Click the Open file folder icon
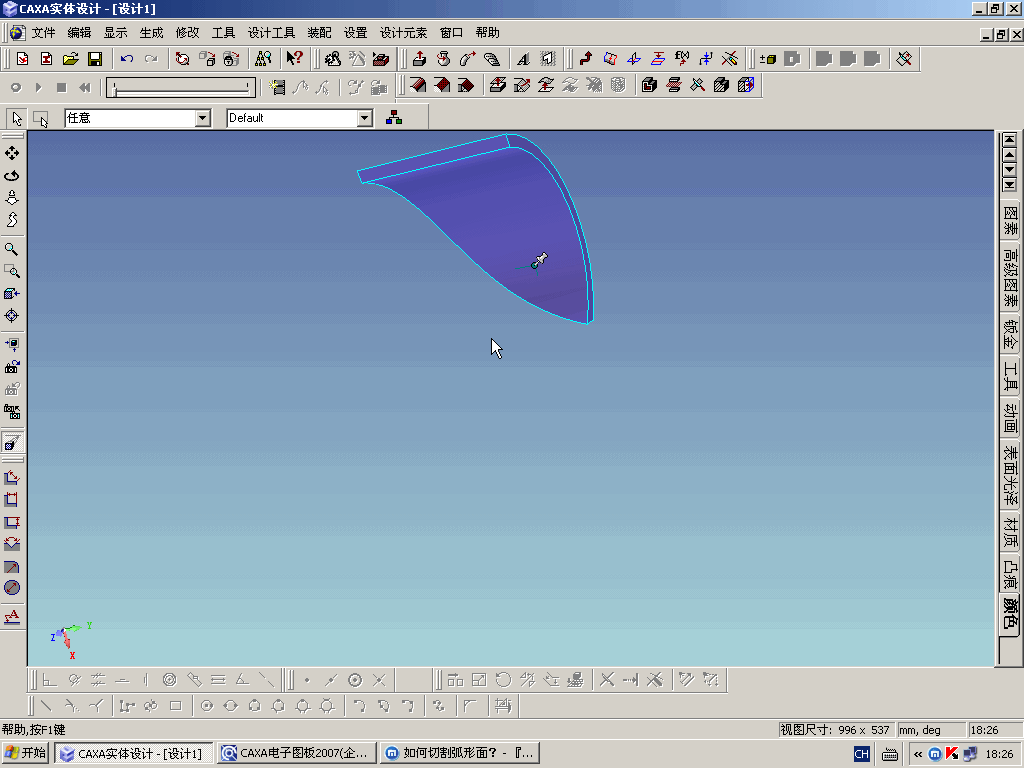The width and height of the screenshot is (1024, 768). 71,59
